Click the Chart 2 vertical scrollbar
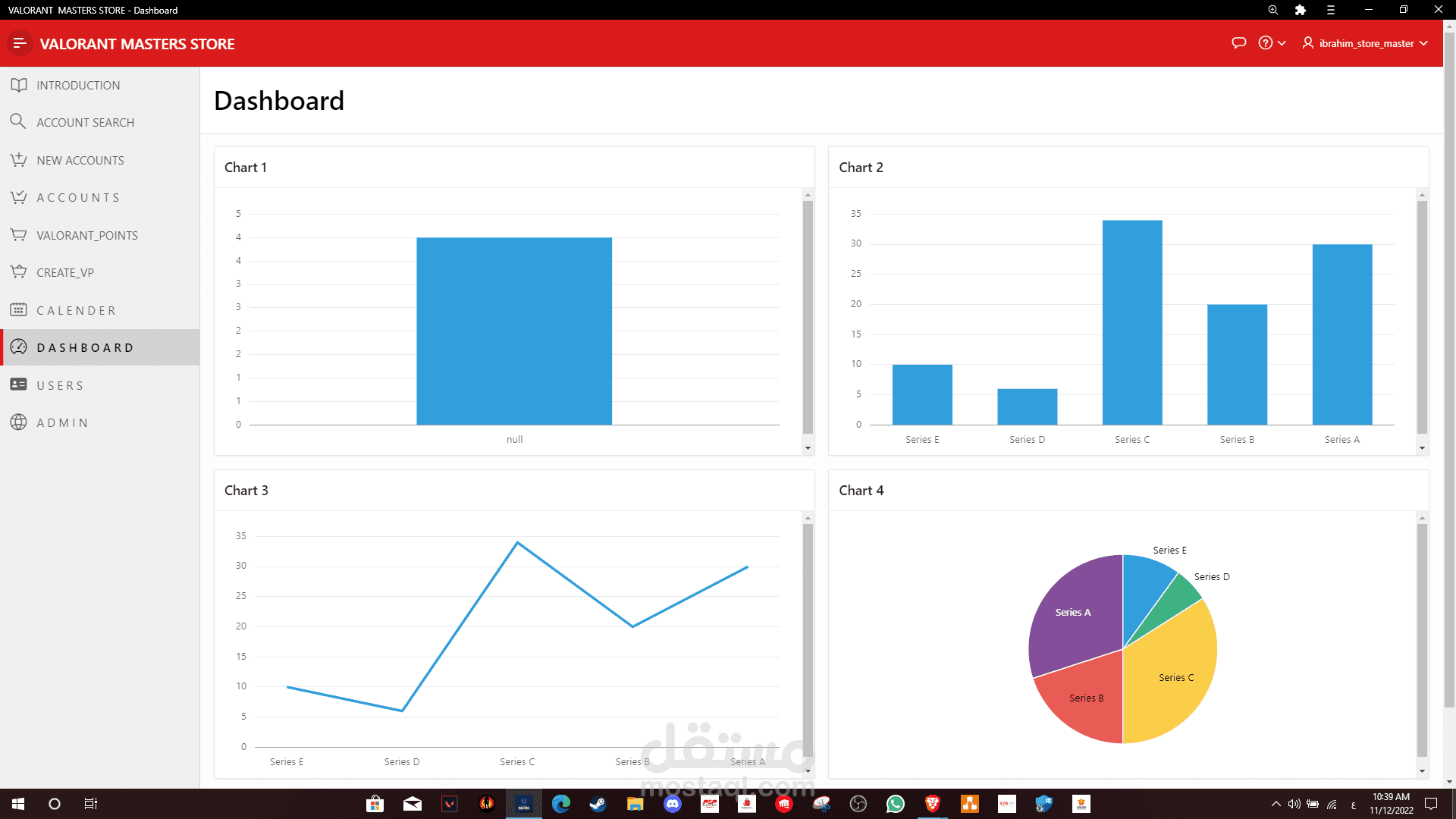 [x=1422, y=318]
